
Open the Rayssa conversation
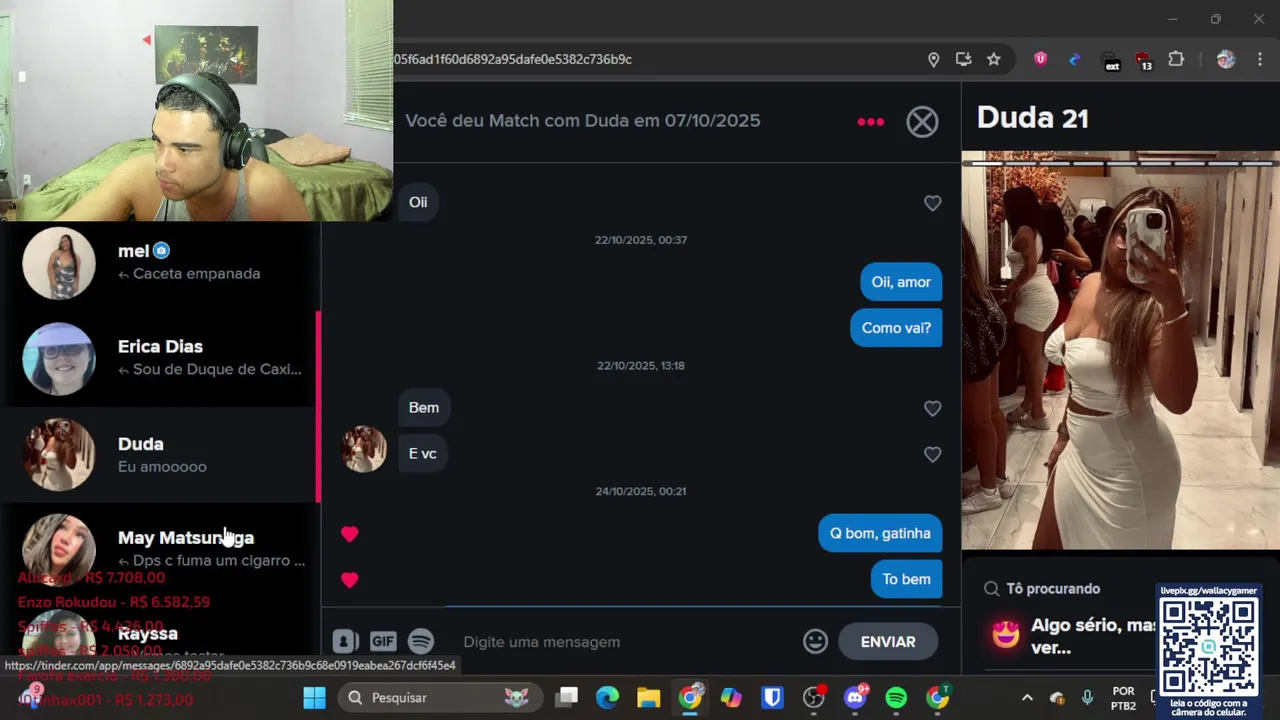pos(160,634)
